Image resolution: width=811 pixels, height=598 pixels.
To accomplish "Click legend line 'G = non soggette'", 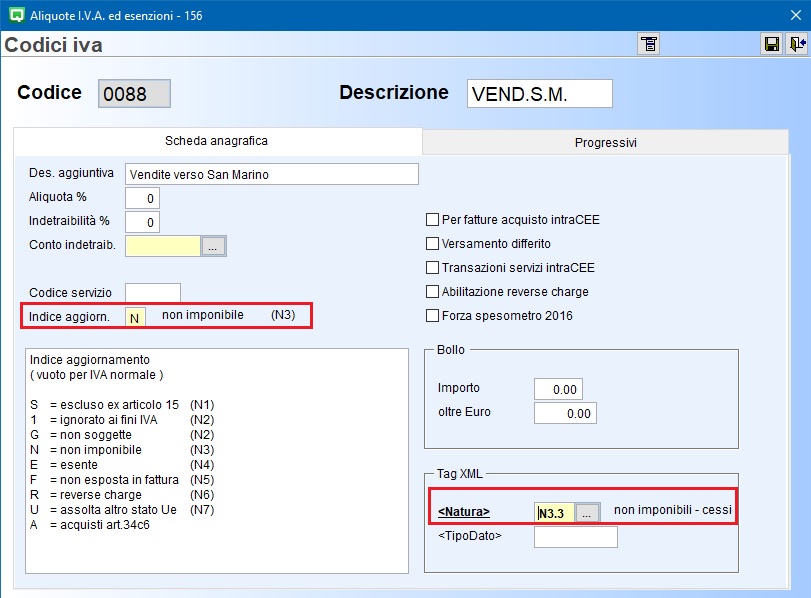I will 122,435.
